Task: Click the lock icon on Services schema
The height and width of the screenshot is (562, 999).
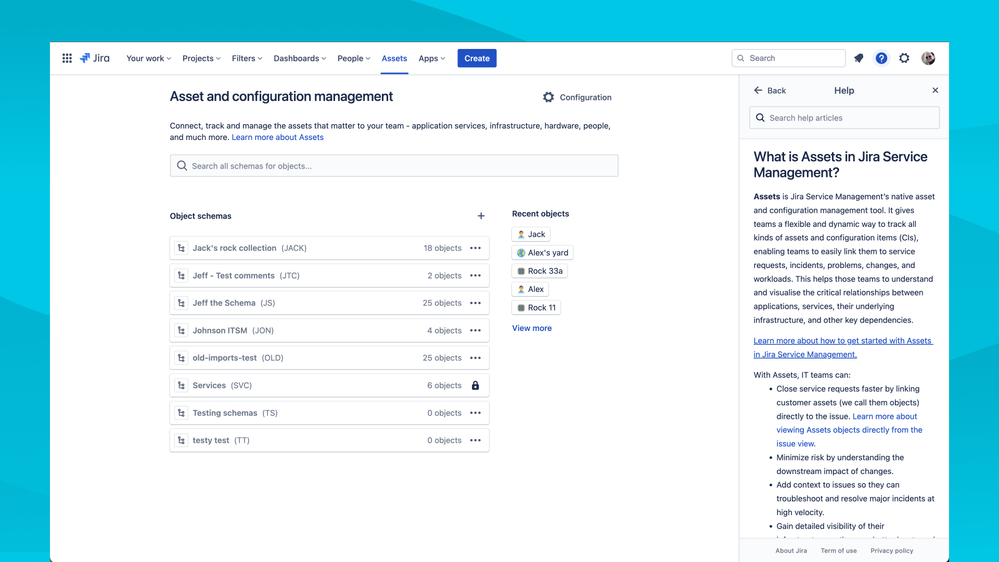Action: pyautogui.click(x=475, y=385)
